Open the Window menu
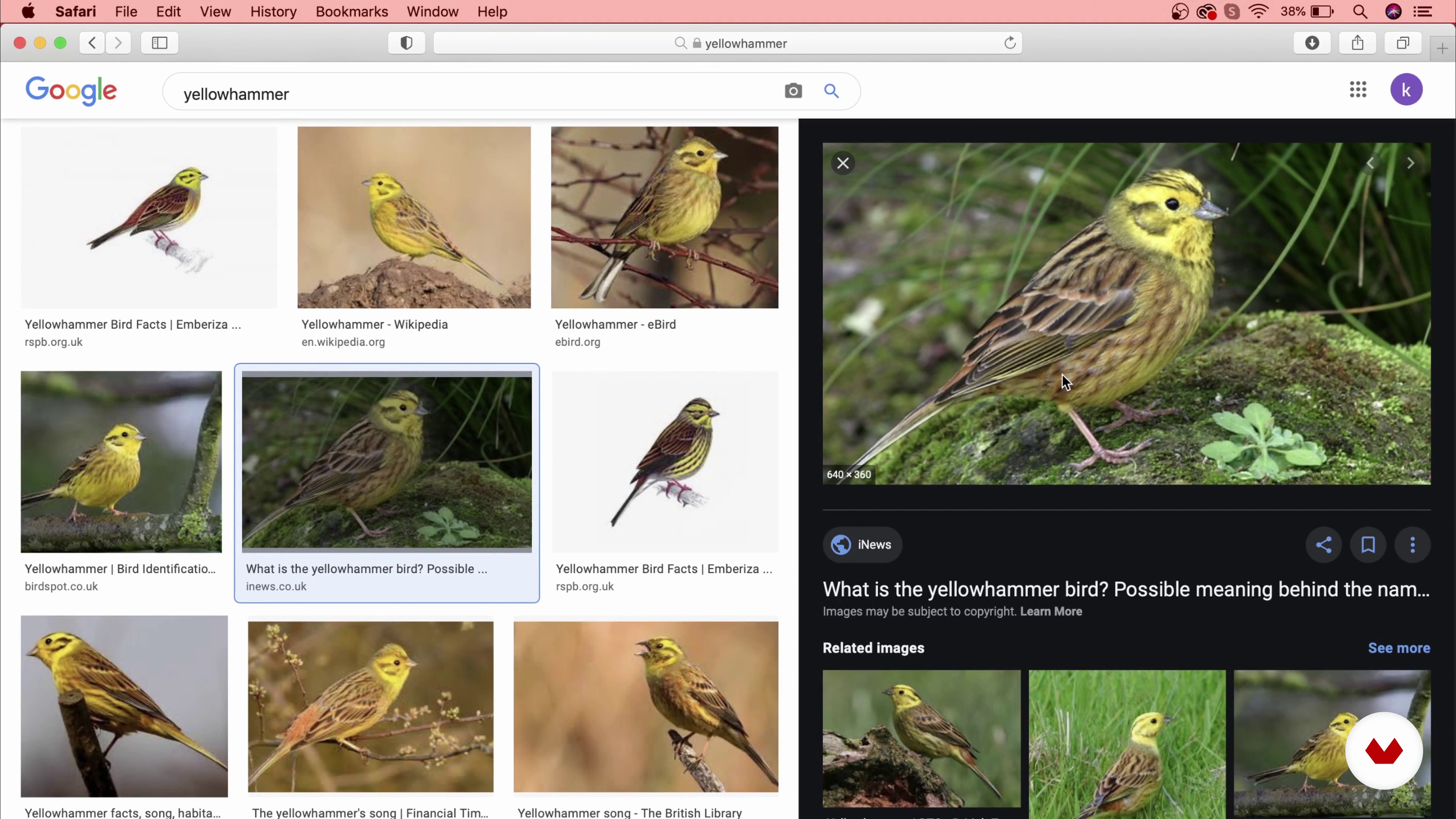Viewport: 1456px width, 819px height. (x=432, y=11)
